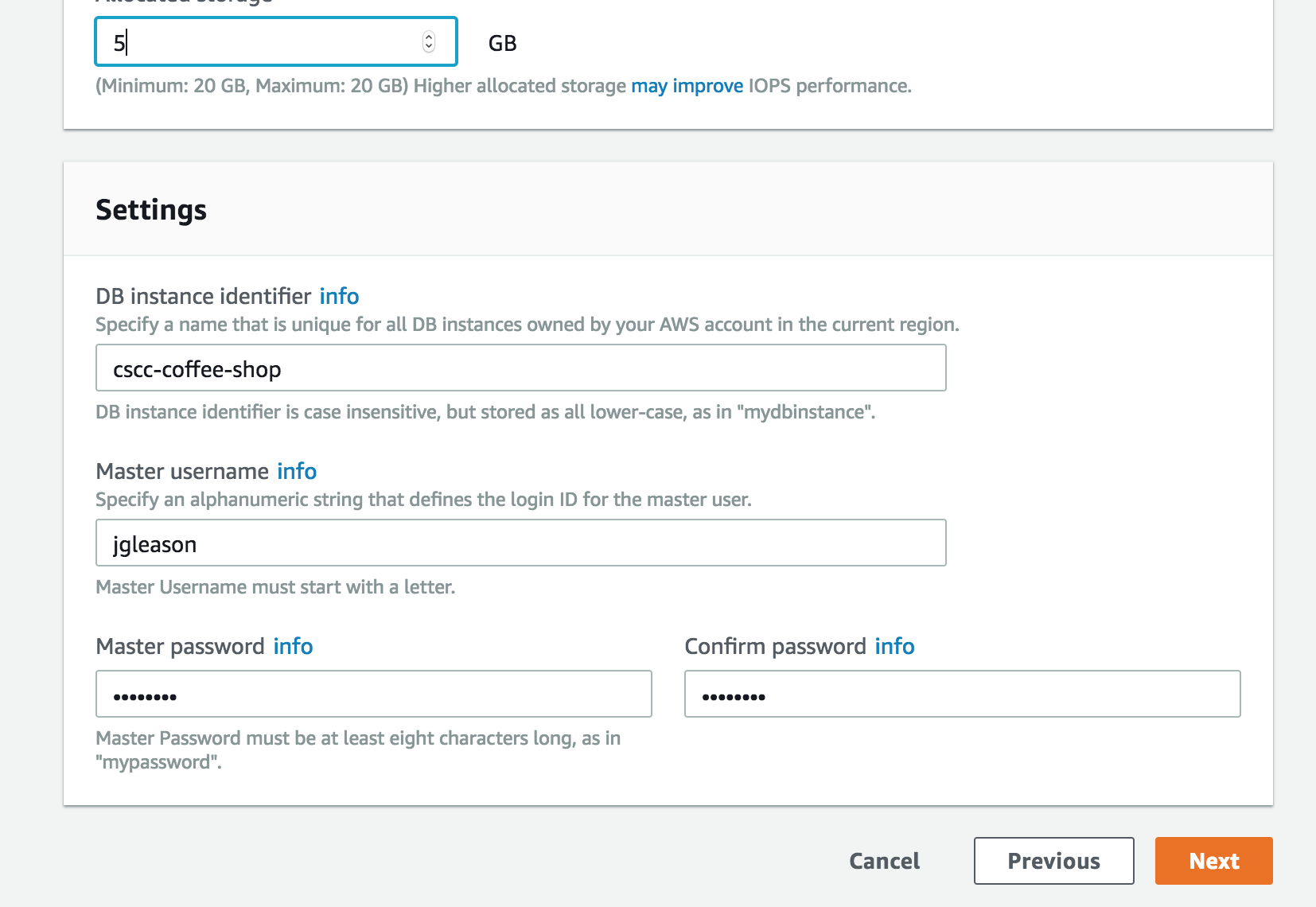This screenshot has height=907, width=1316.
Task: Focus the cscc-coffee-shop identifier field
Action: pos(520,368)
